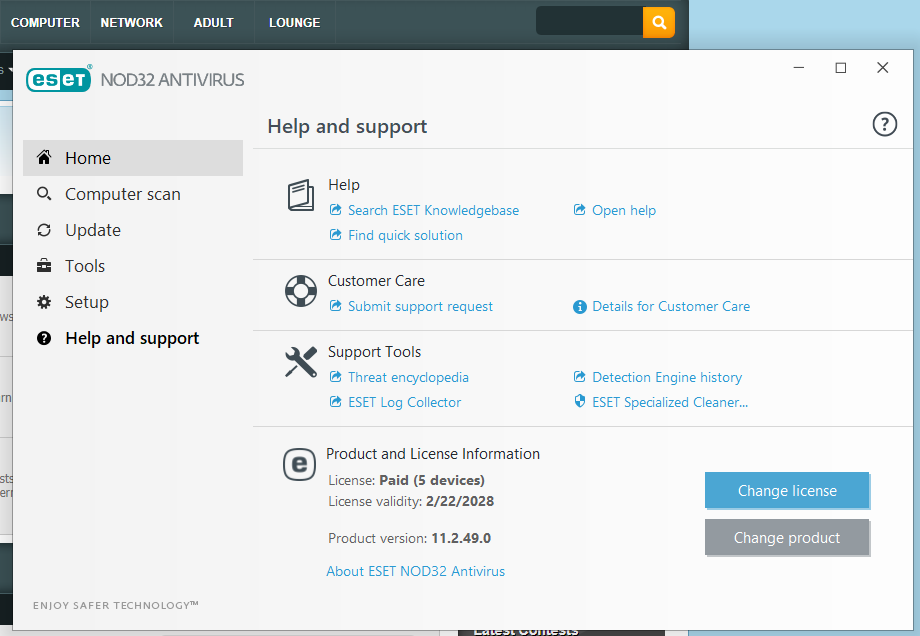Click external-link icon beside Threat encyclopedia
The height and width of the screenshot is (636, 920).
[x=336, y=377]
